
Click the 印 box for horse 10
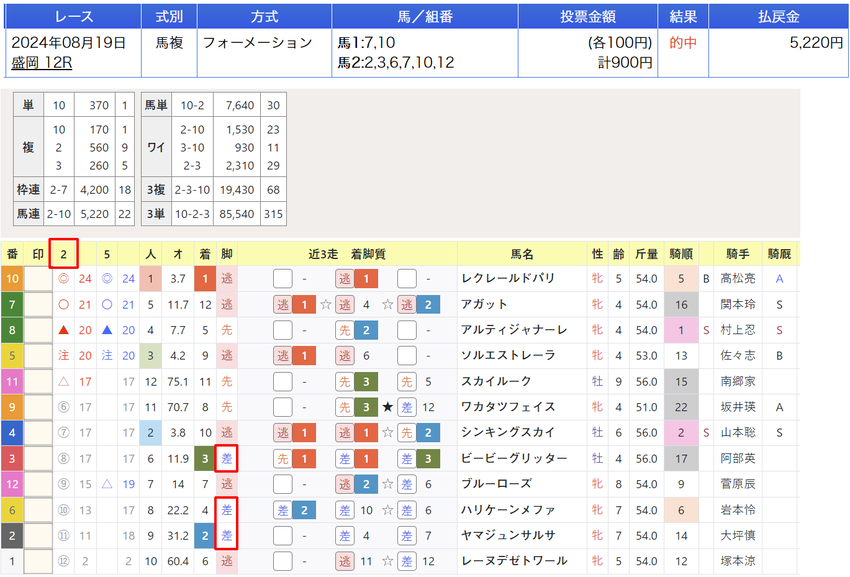(38, 279)
